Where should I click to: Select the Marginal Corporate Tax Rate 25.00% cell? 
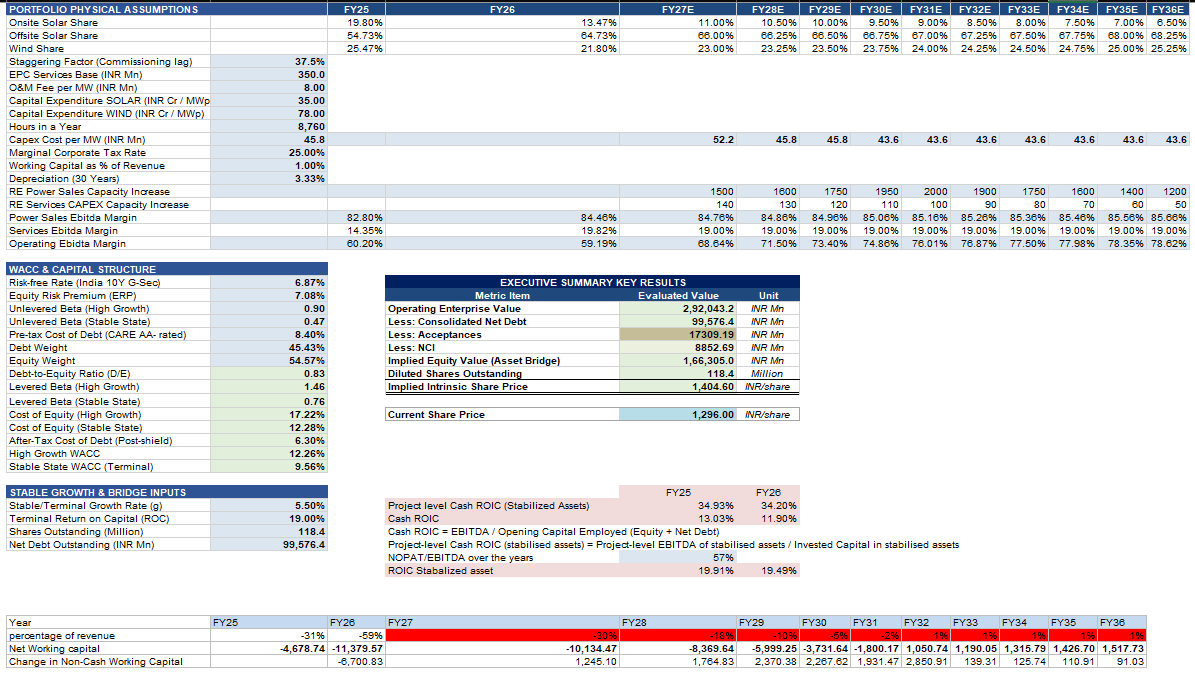[269, 152]
